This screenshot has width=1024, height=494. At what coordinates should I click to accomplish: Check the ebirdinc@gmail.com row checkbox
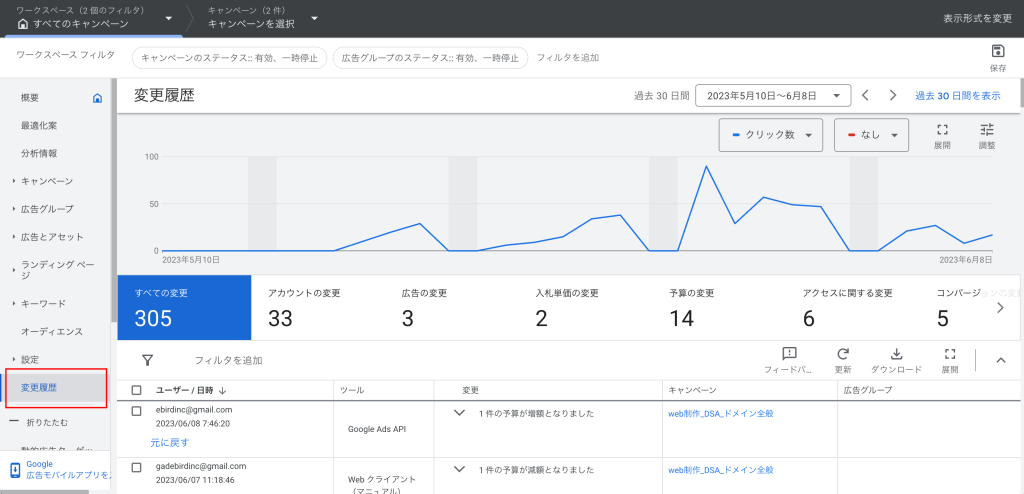click(x=136, y=411)
